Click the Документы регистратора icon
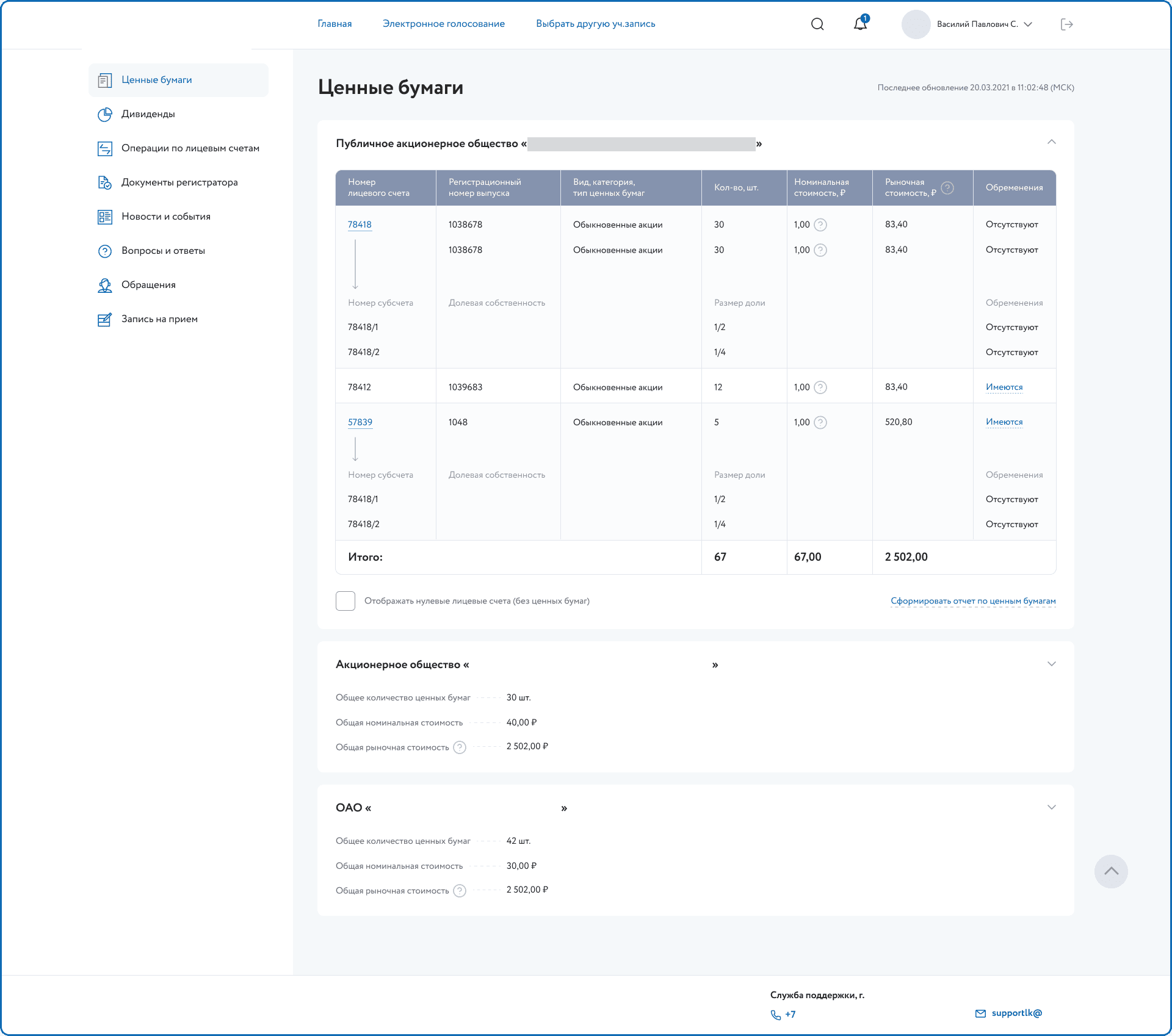The height and width of the screenshot is (1036, 1172). click(x=105, y=182)
